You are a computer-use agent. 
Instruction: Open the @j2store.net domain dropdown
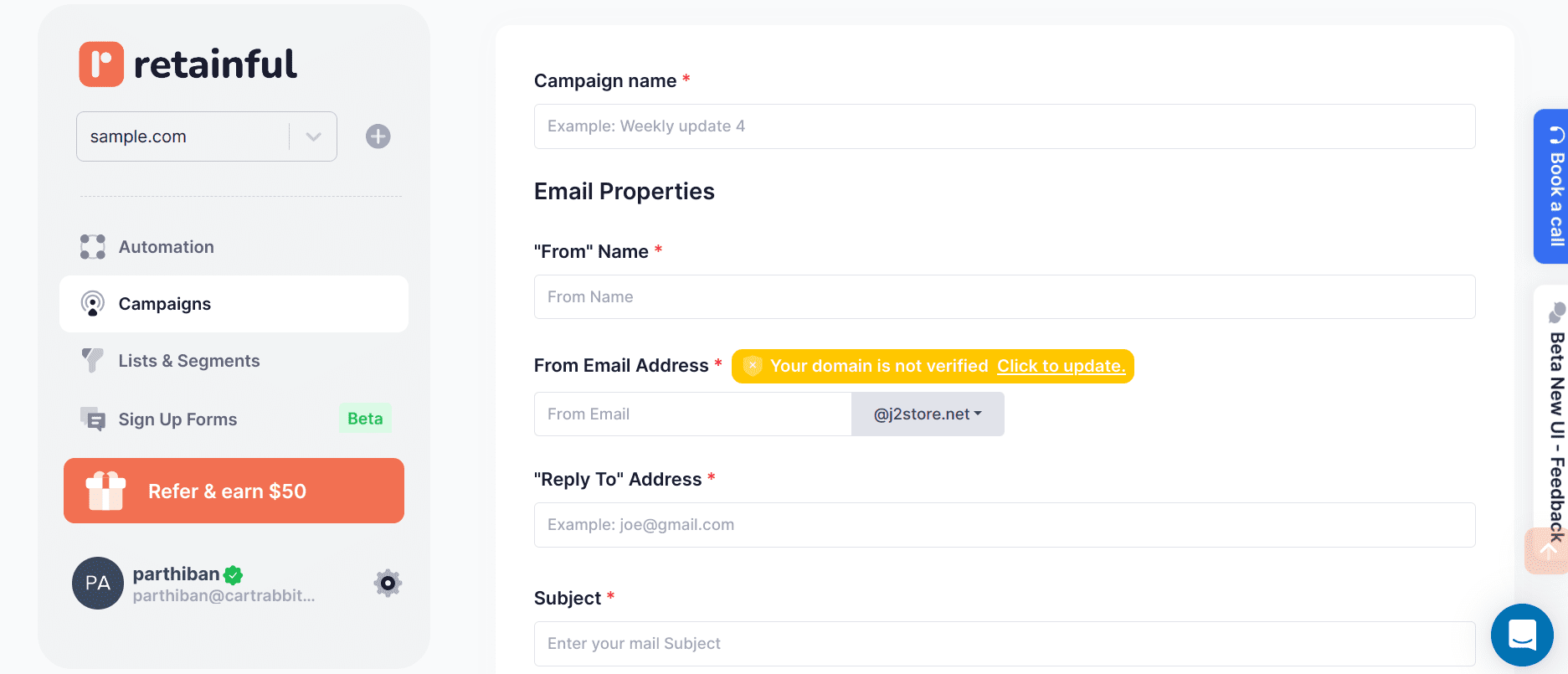tap(928, 414)
